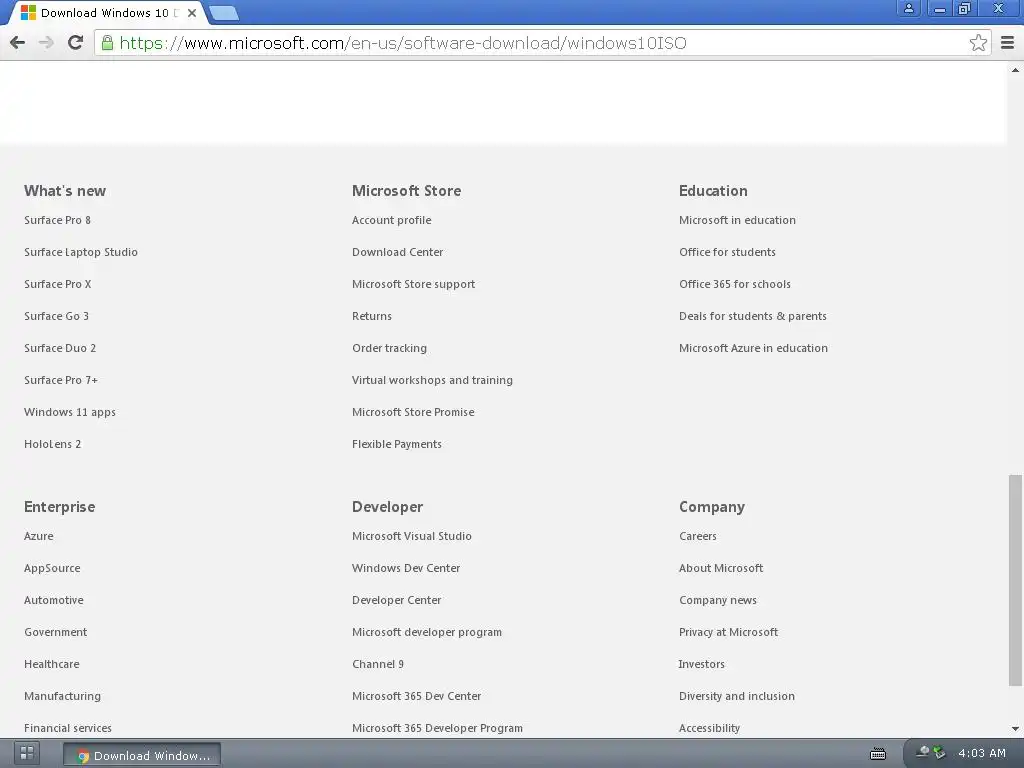Follow the Channel 9 link
This screenshot has width=1024, height=768.
tap(378, 664)
